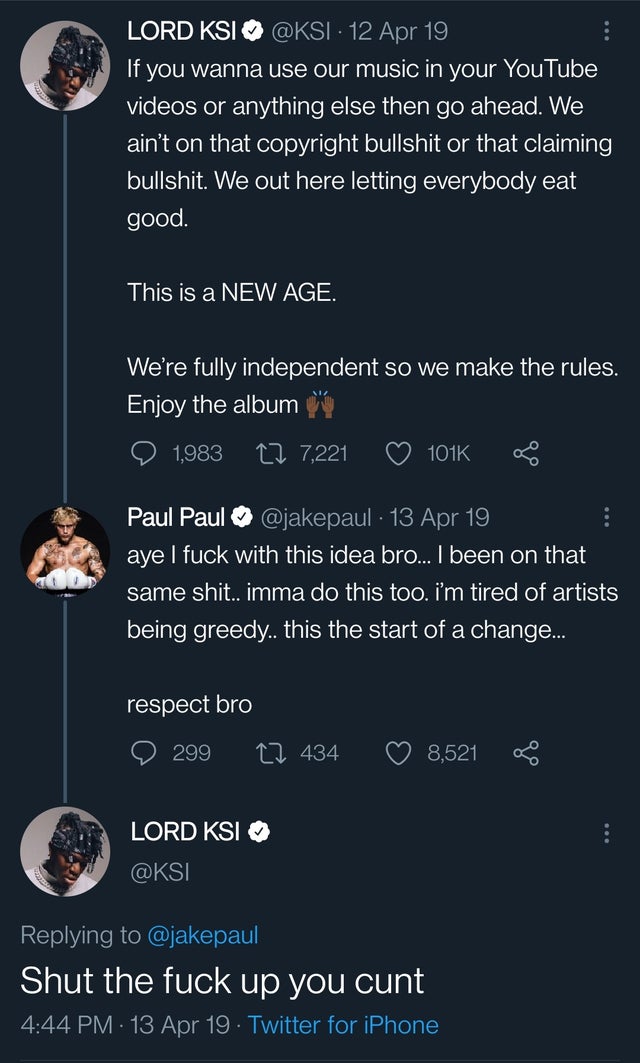Open the share icon on KSI's first tweet
Image resolution: width=640 pixels, height=1063 pixels.
point(525,453)
